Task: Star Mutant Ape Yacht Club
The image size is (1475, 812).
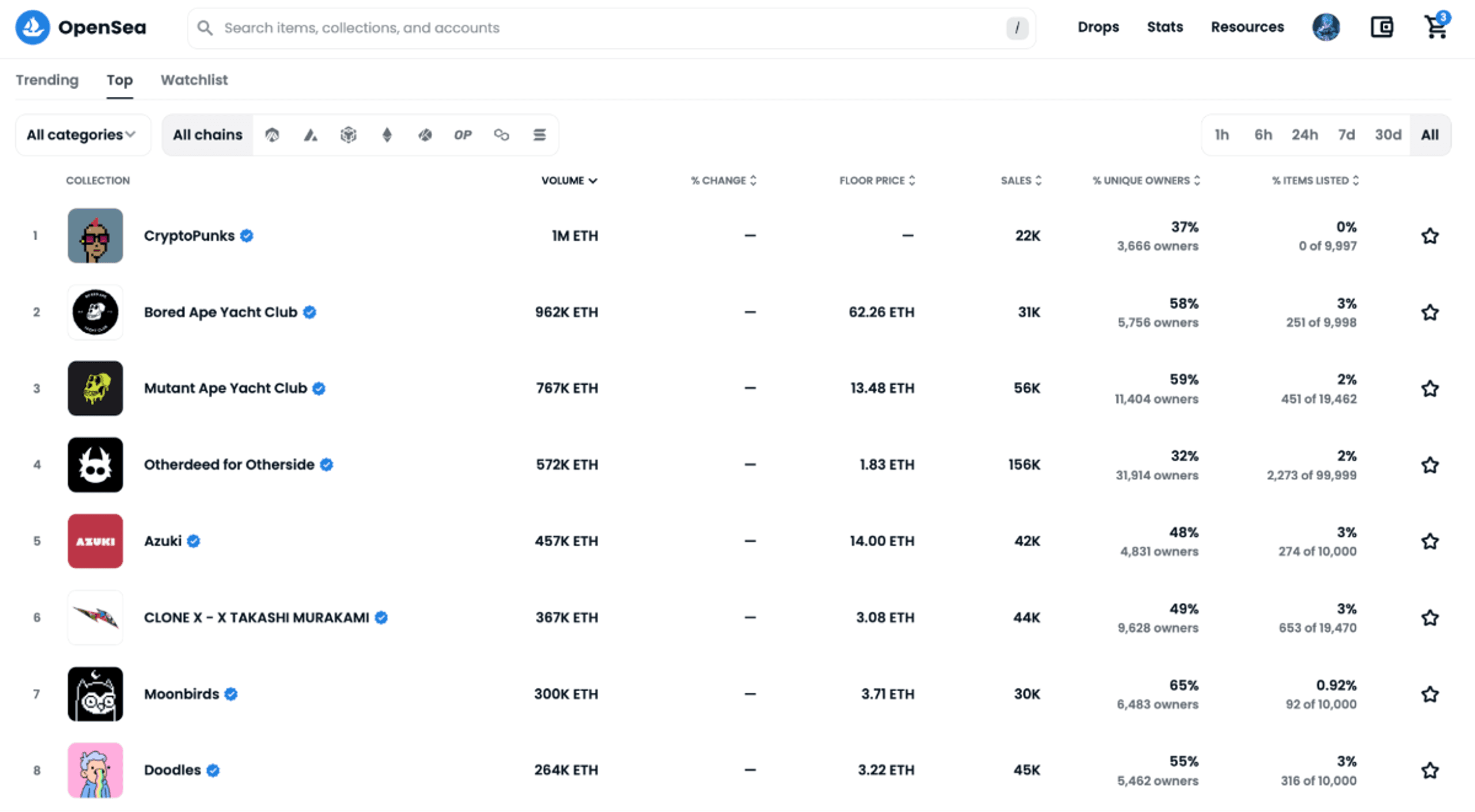Action: tap(1429, 388)
